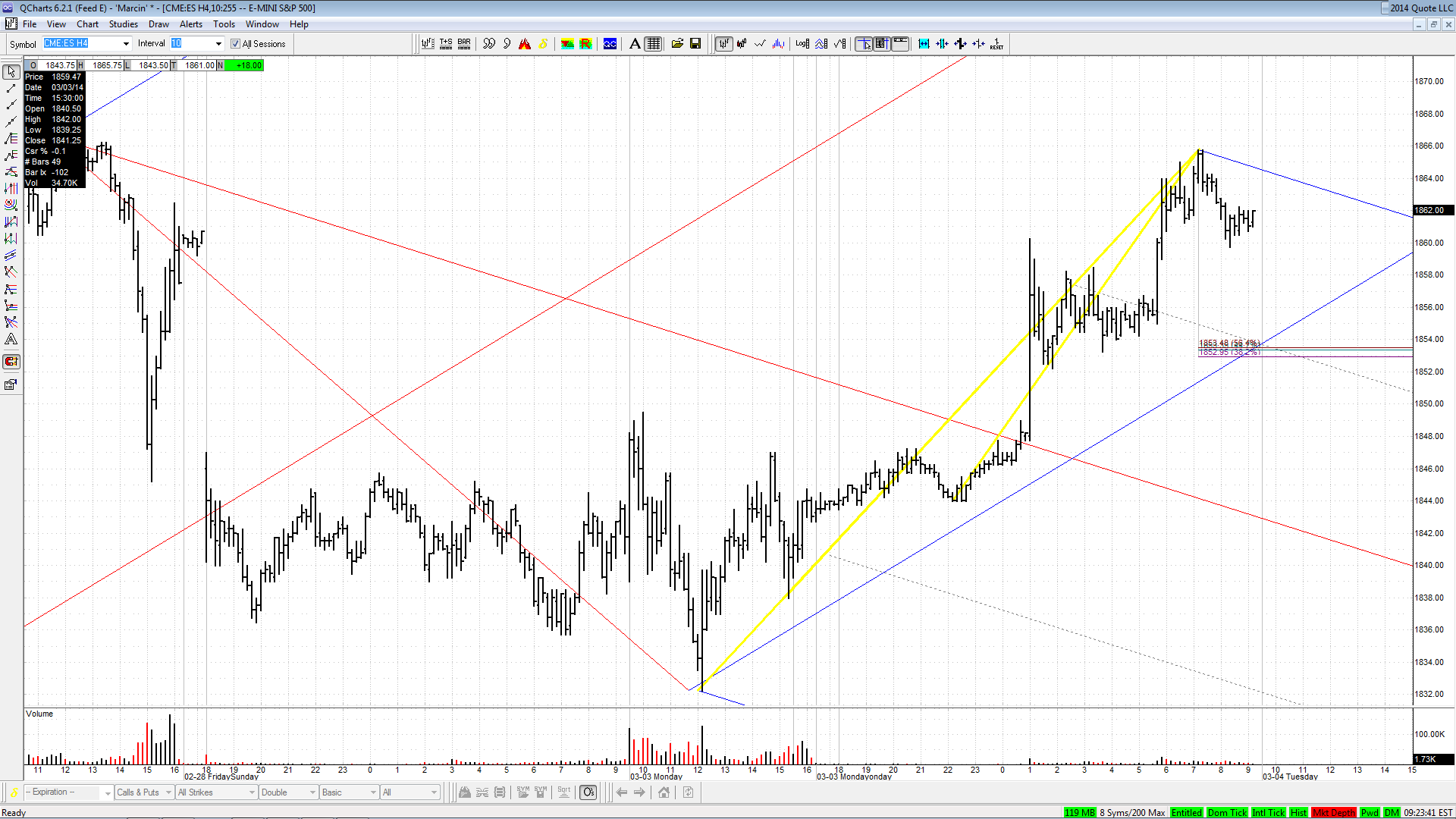Viewport: 1456px width, 819px height.
Task: Toggle the Log scale button
Action: click(802, 44)
